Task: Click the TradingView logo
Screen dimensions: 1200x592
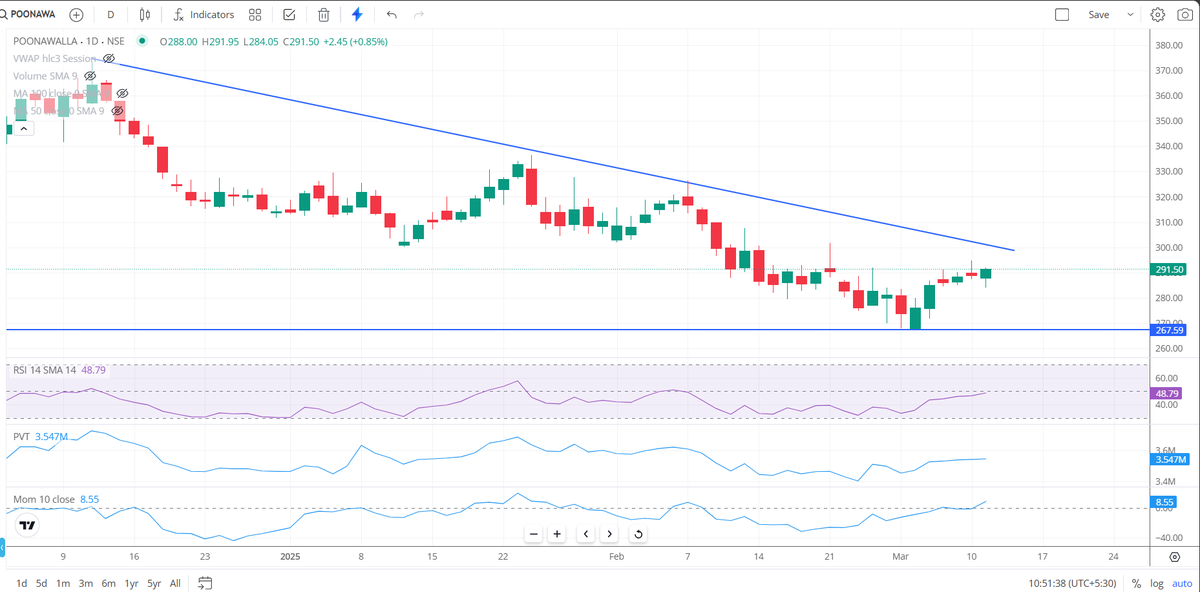Action: point(28,526)
